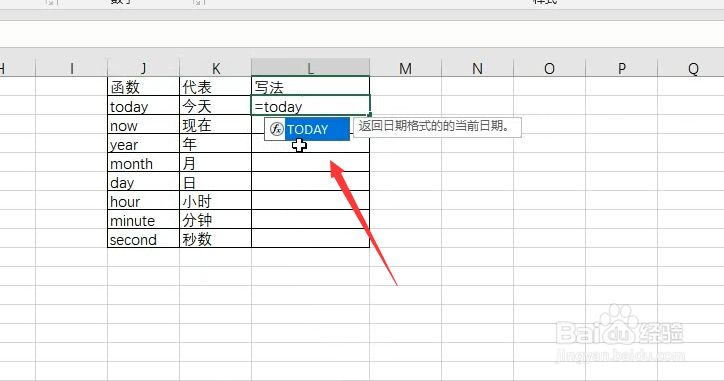The image size is (724, 381).
Task: Click the cell with text minute
Action: coord(144,219)
